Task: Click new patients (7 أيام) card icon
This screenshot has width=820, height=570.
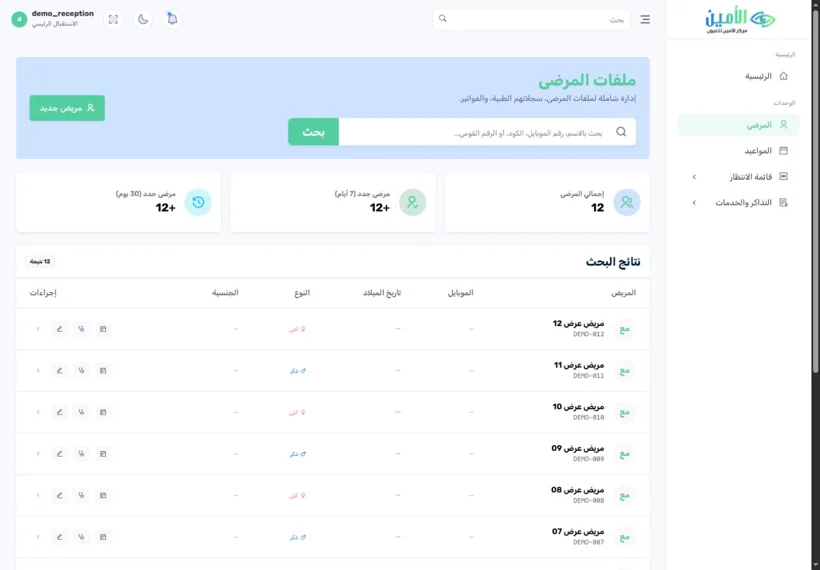Action: pyautogui.click(x=413, y=202)
